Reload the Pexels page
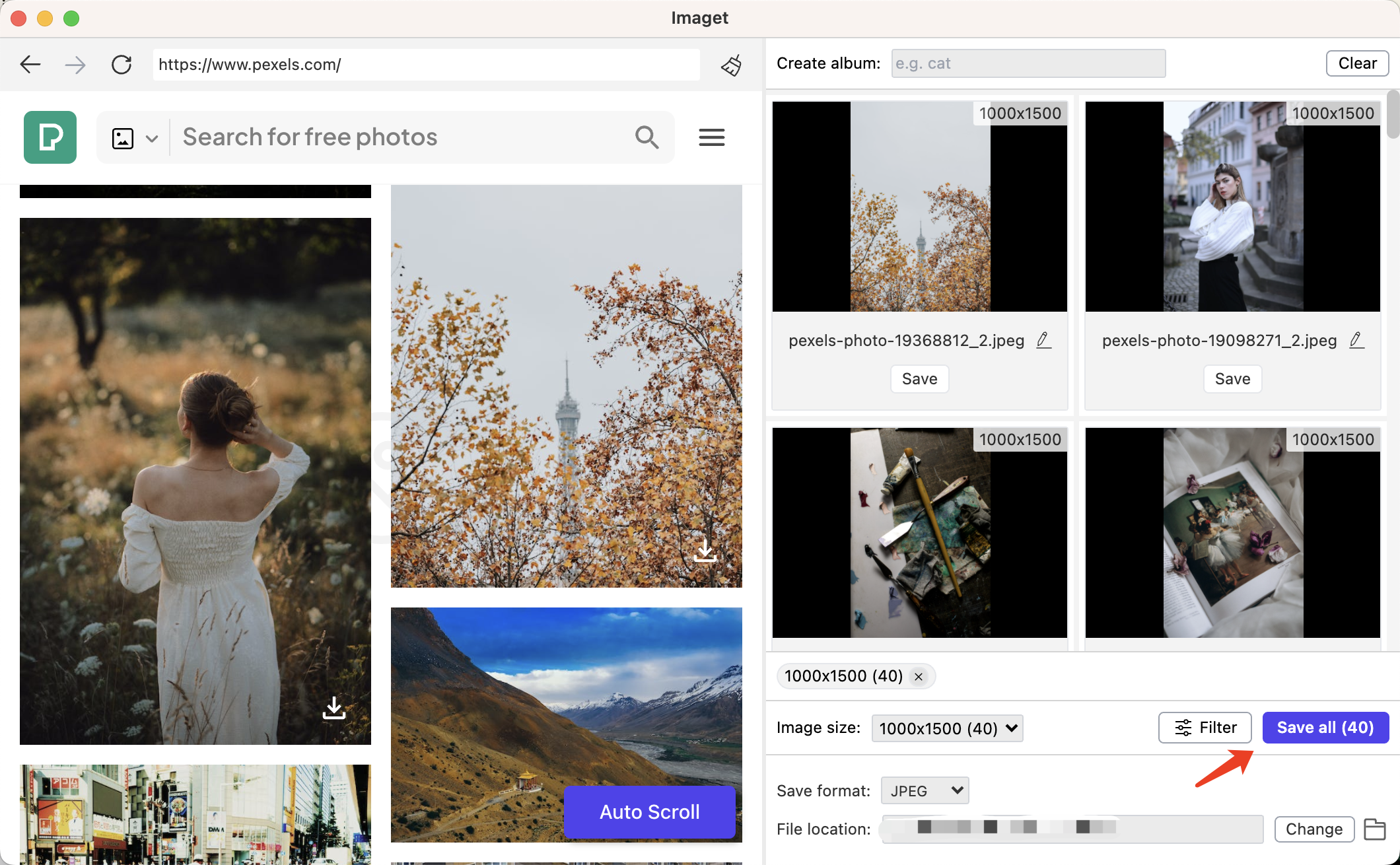The image size is (1400, 865). [122, 65]
